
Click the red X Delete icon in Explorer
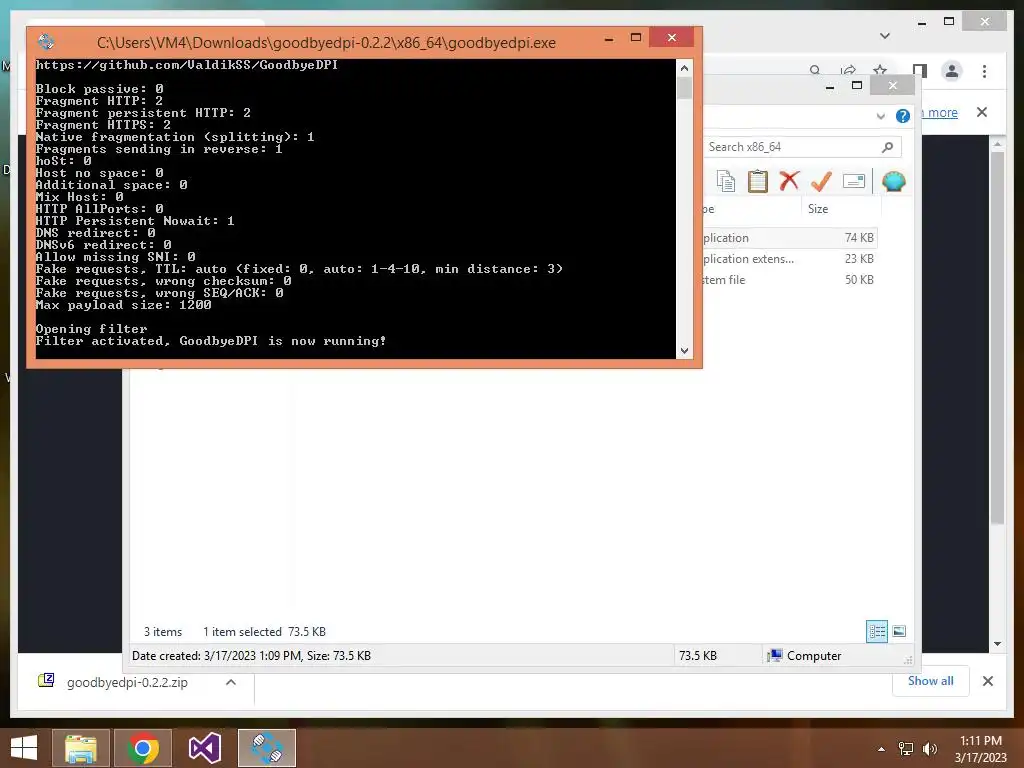pyautogui.click(x=789, y=181)
